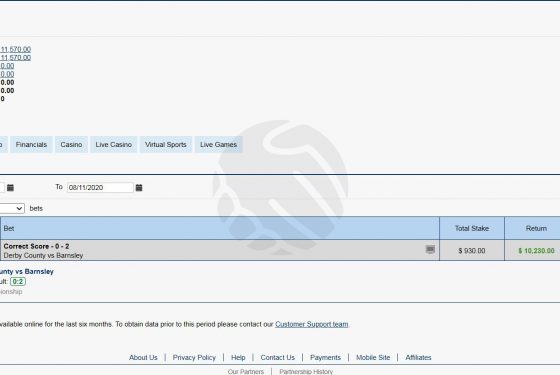Open the Payments footer link
The height and width of the screenshot is (375, 560).
(x=325, y=358)
